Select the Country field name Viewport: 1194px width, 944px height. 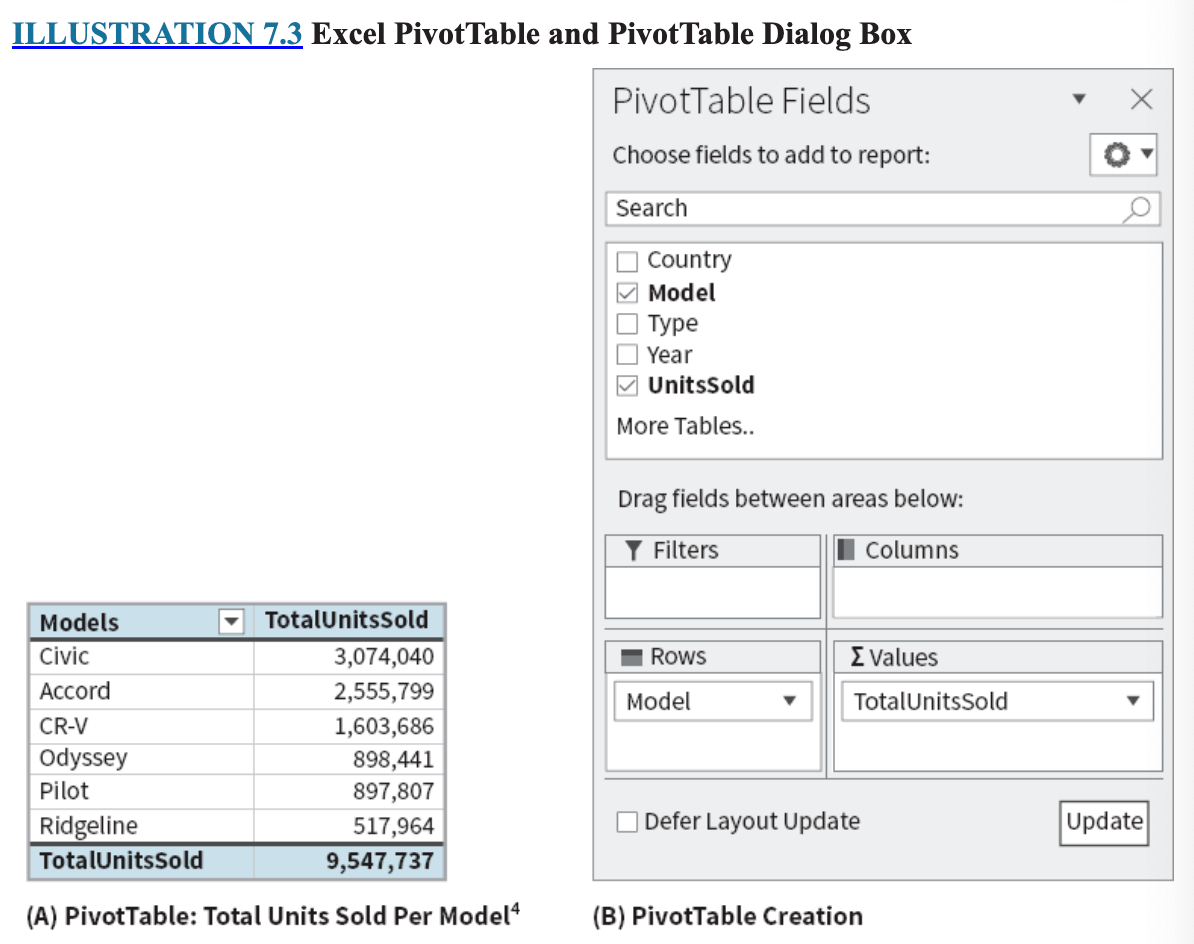tap(689, 260)
